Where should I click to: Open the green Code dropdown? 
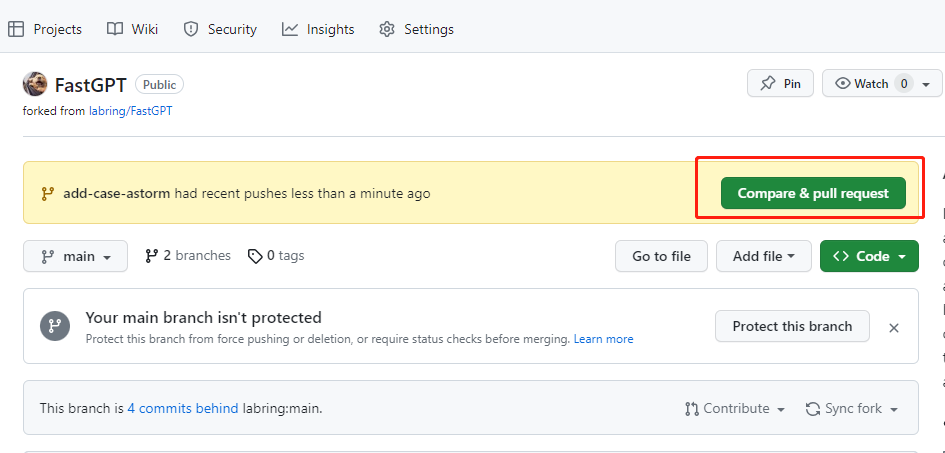[869, 256]
